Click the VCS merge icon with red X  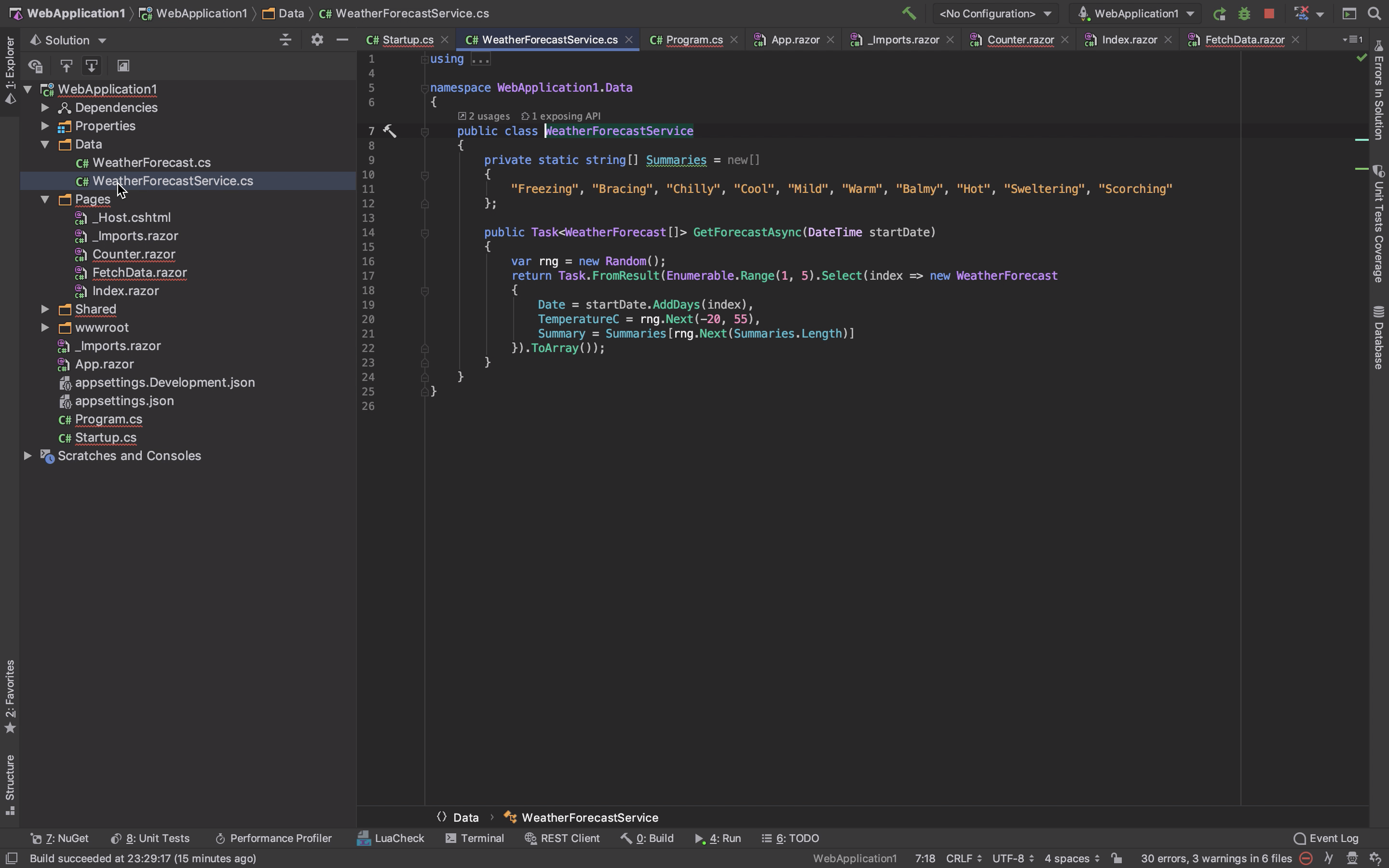tap(1301, 13)
